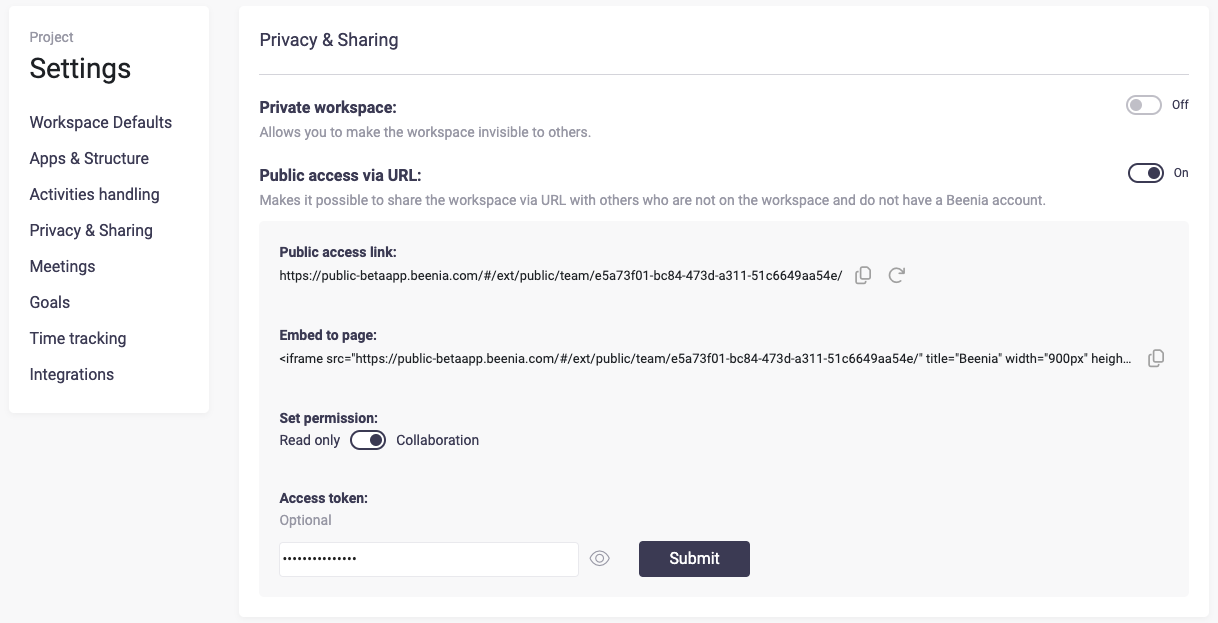
Task: Open Time tracking settings
Action: coord(78,338)
